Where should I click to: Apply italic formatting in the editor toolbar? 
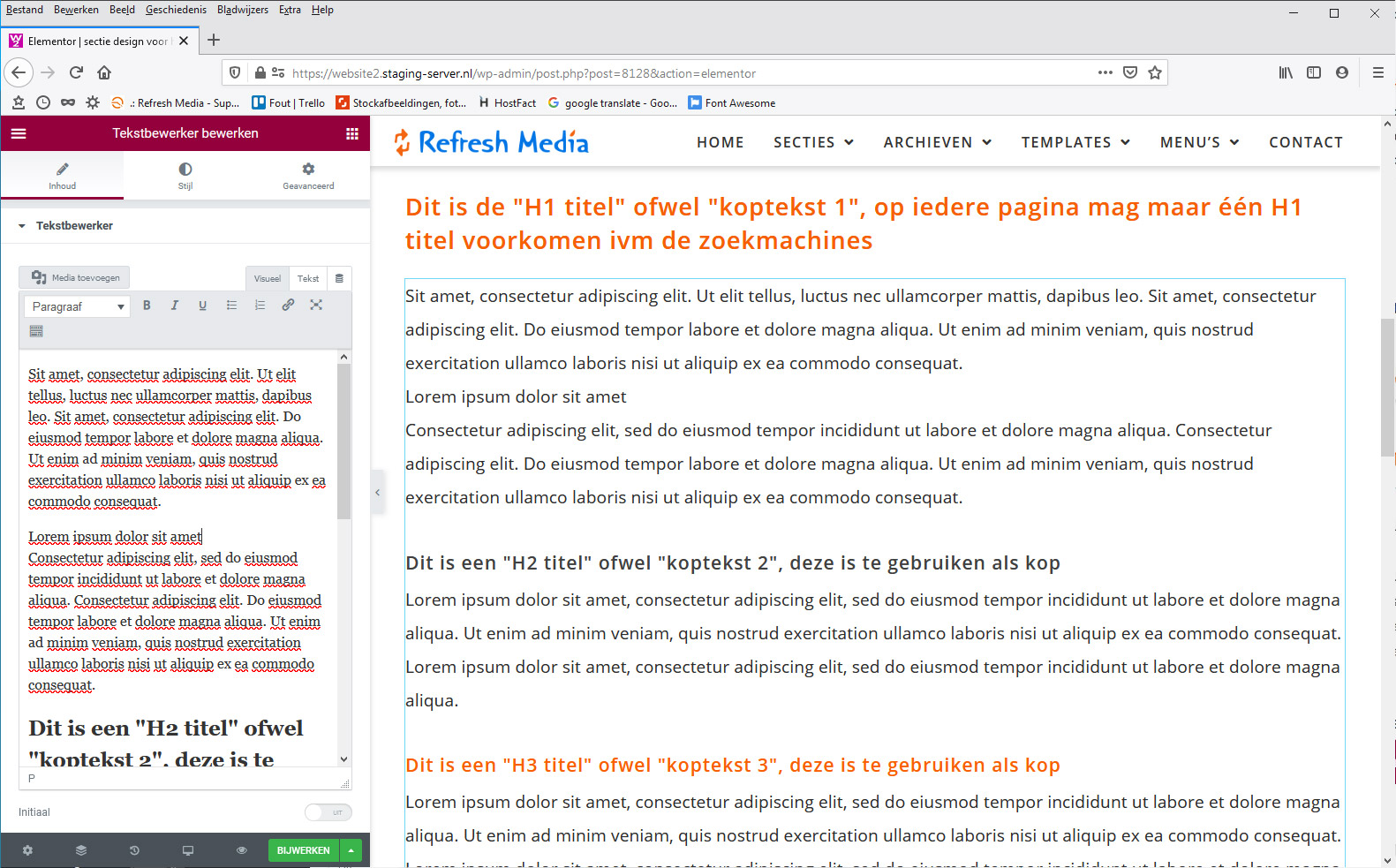coord(175,306)
